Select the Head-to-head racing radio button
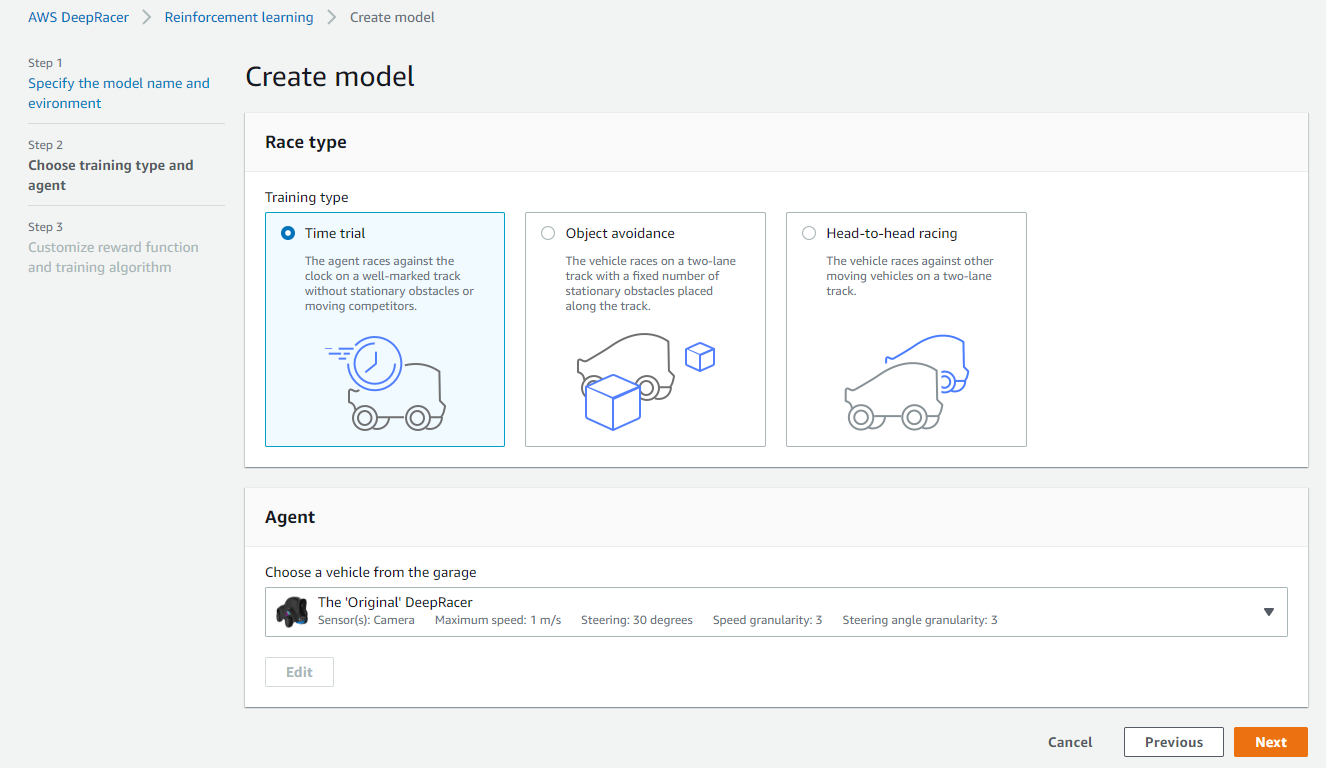Viewport: 1326px width, 768px height. click(x=809, y=233)
